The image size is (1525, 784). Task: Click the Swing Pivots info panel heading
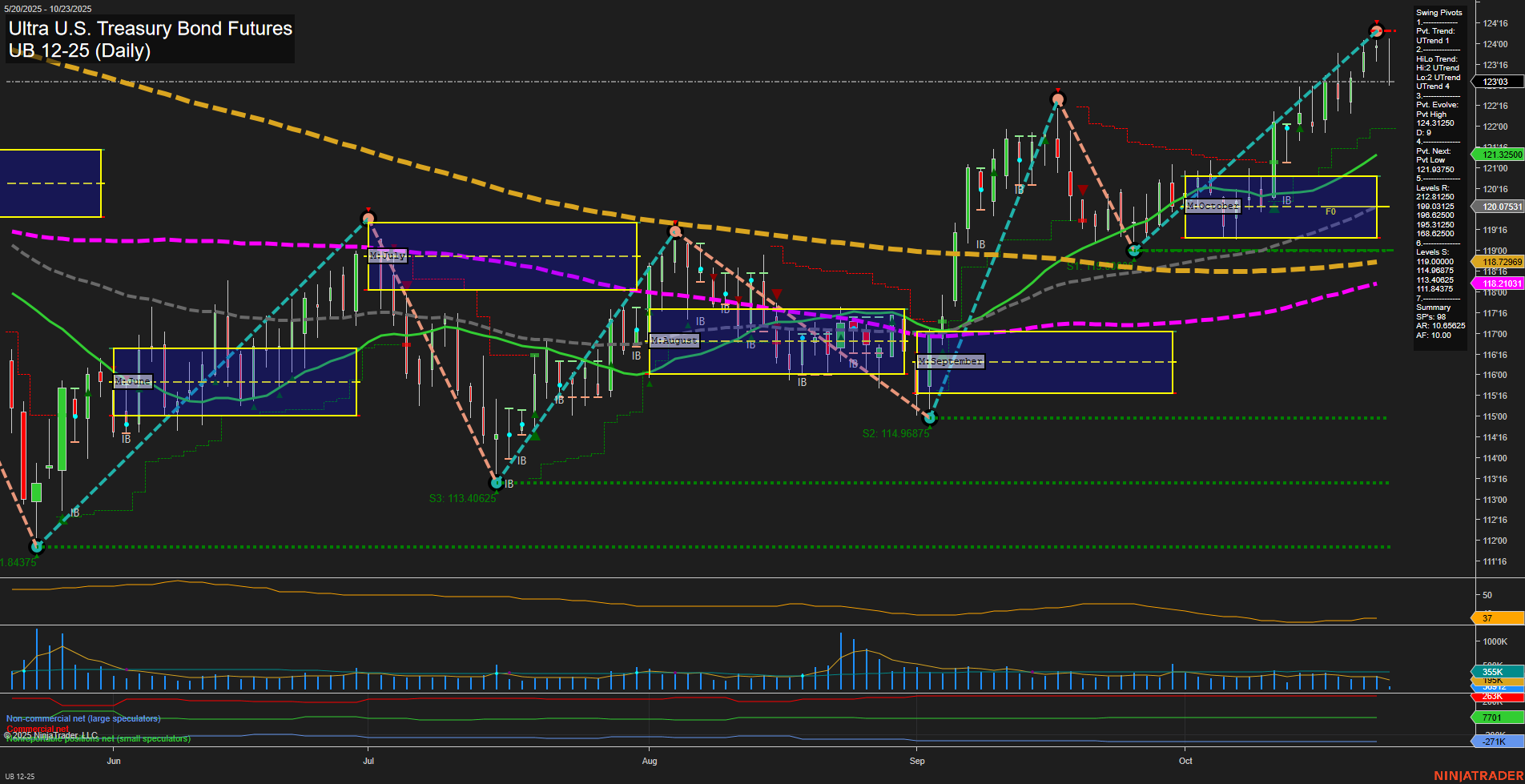pyautogui.click(x=1438, y=13)
